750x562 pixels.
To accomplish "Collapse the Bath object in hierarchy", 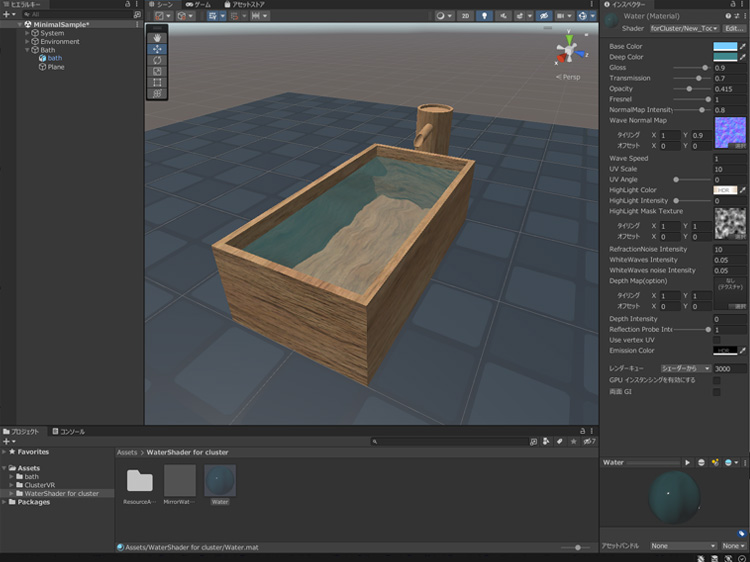I will [x=27, y=50].
